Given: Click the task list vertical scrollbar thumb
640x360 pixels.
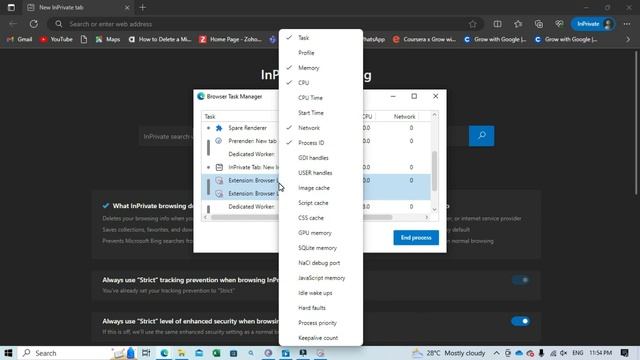Looking at the screenshot, I should 434,171.
